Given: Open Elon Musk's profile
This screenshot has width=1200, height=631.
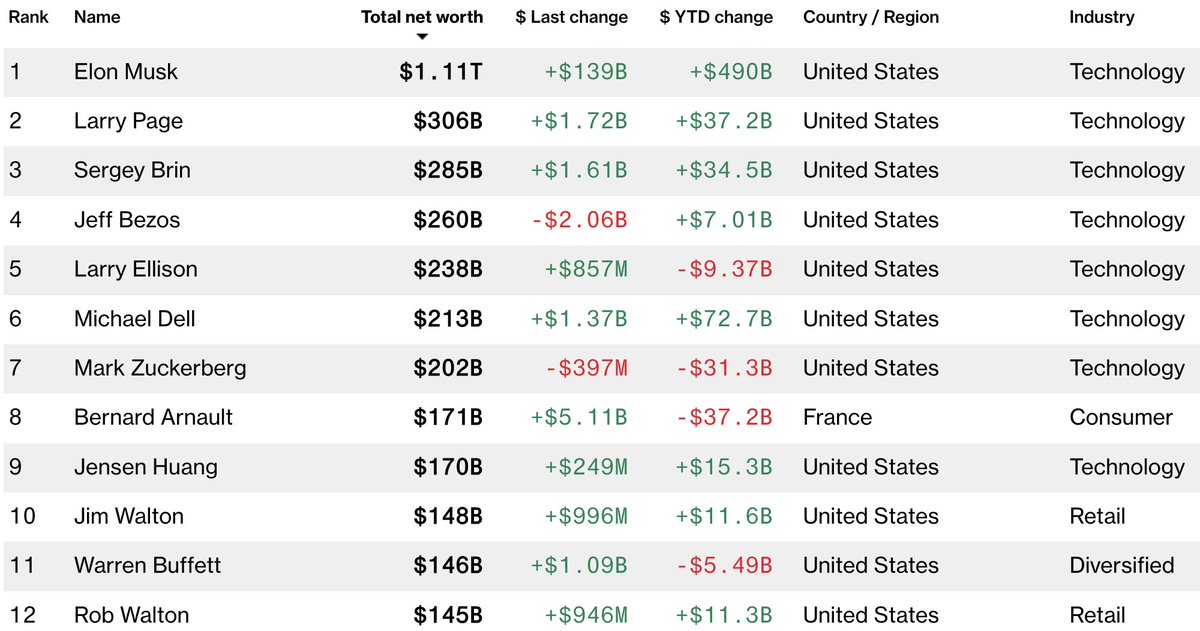Looking at the screenshot, I should click(x=126, y=72).
